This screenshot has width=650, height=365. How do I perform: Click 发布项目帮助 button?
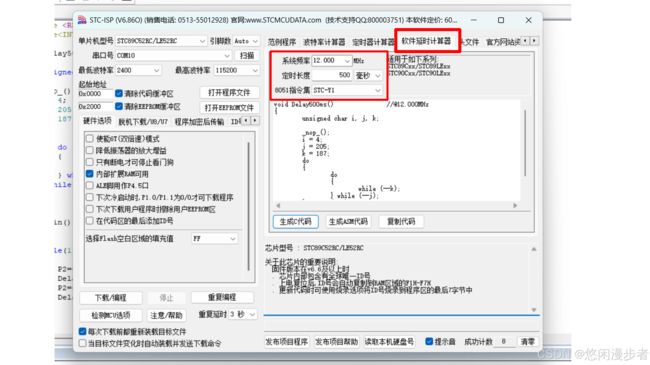pyautogui.click(x=336, y=342)
